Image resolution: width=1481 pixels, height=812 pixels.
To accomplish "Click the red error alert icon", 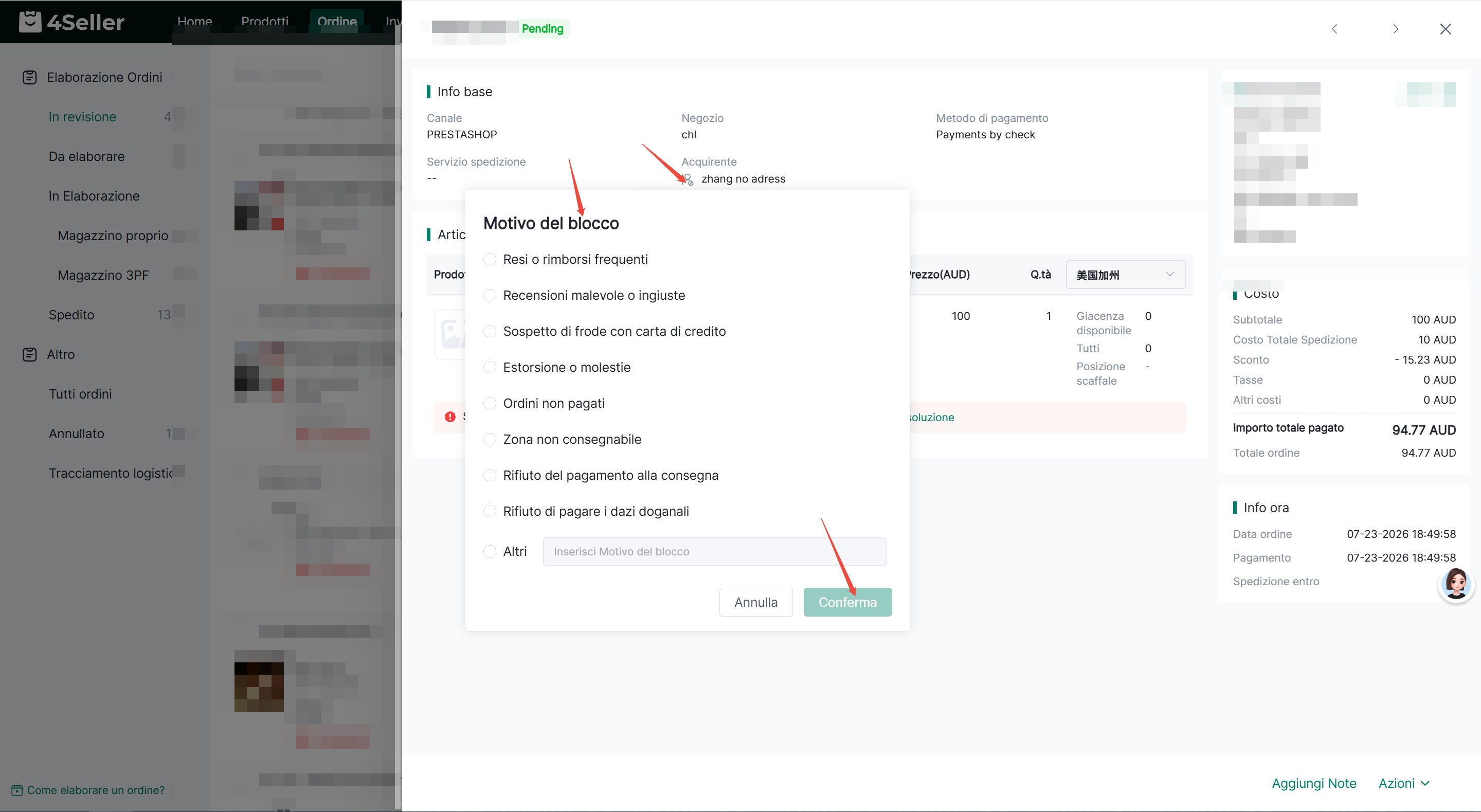I will coord(450,417).
